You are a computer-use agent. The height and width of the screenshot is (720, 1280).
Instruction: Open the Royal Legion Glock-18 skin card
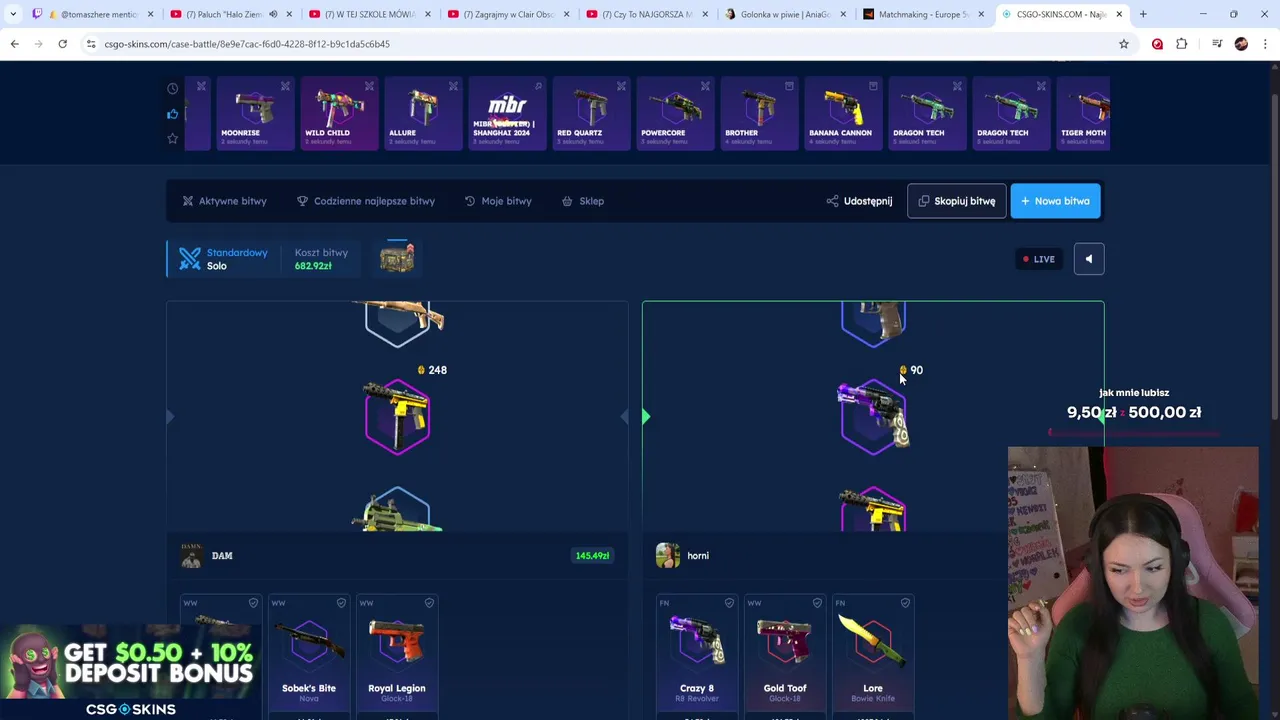tap(397, 656)
